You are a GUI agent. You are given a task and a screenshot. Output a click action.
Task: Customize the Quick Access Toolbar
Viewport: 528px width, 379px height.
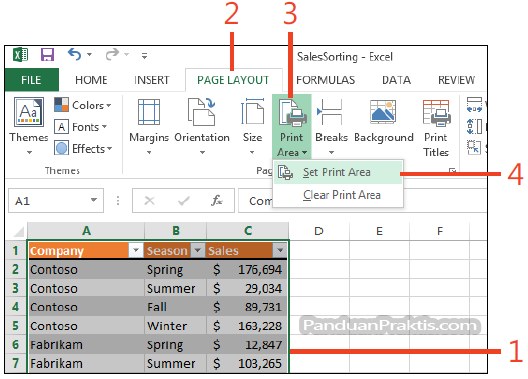tap(144, 56)
